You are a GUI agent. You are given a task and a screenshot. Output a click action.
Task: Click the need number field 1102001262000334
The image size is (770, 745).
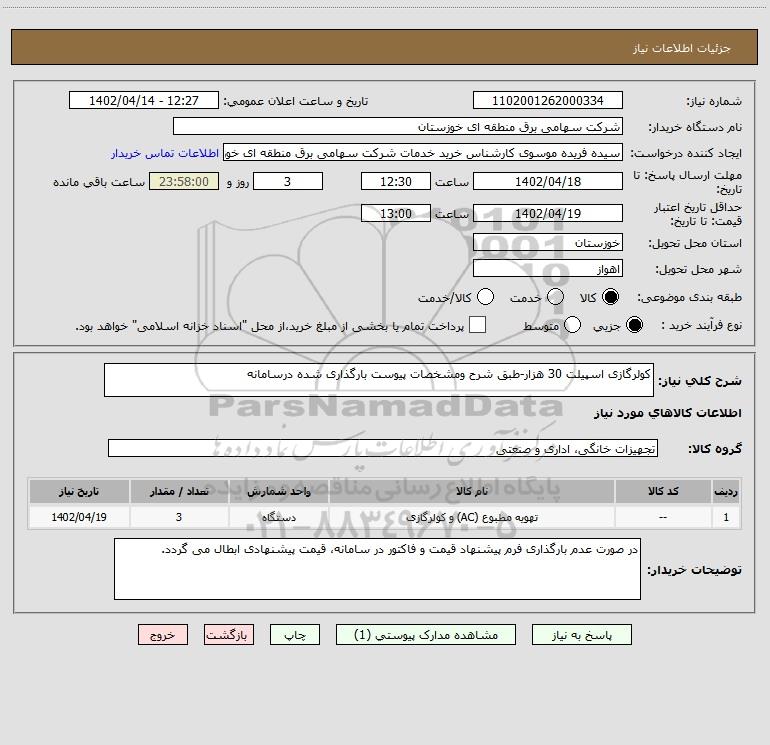[x=548, y=101]
